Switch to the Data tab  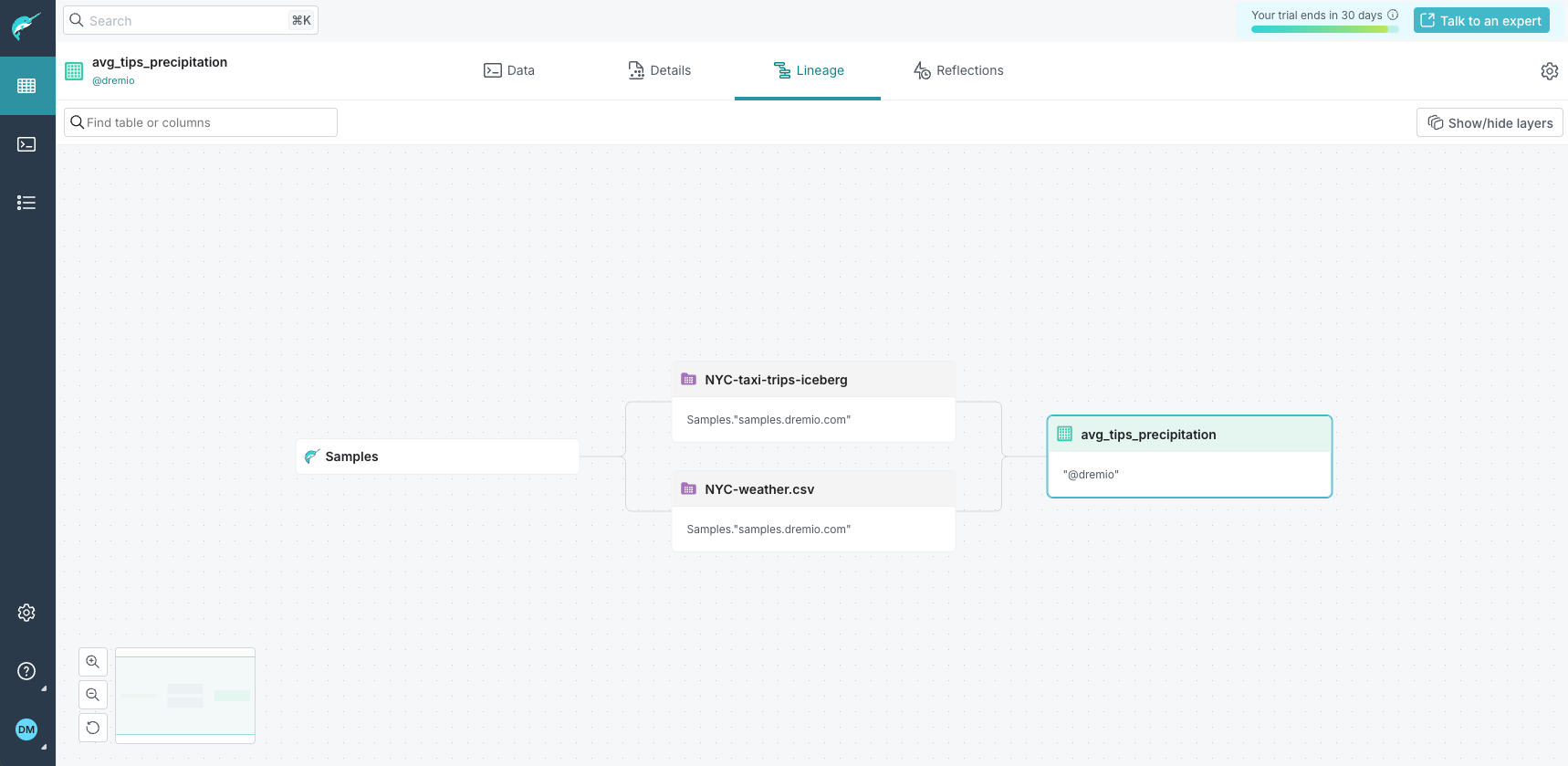coord(509,70)
